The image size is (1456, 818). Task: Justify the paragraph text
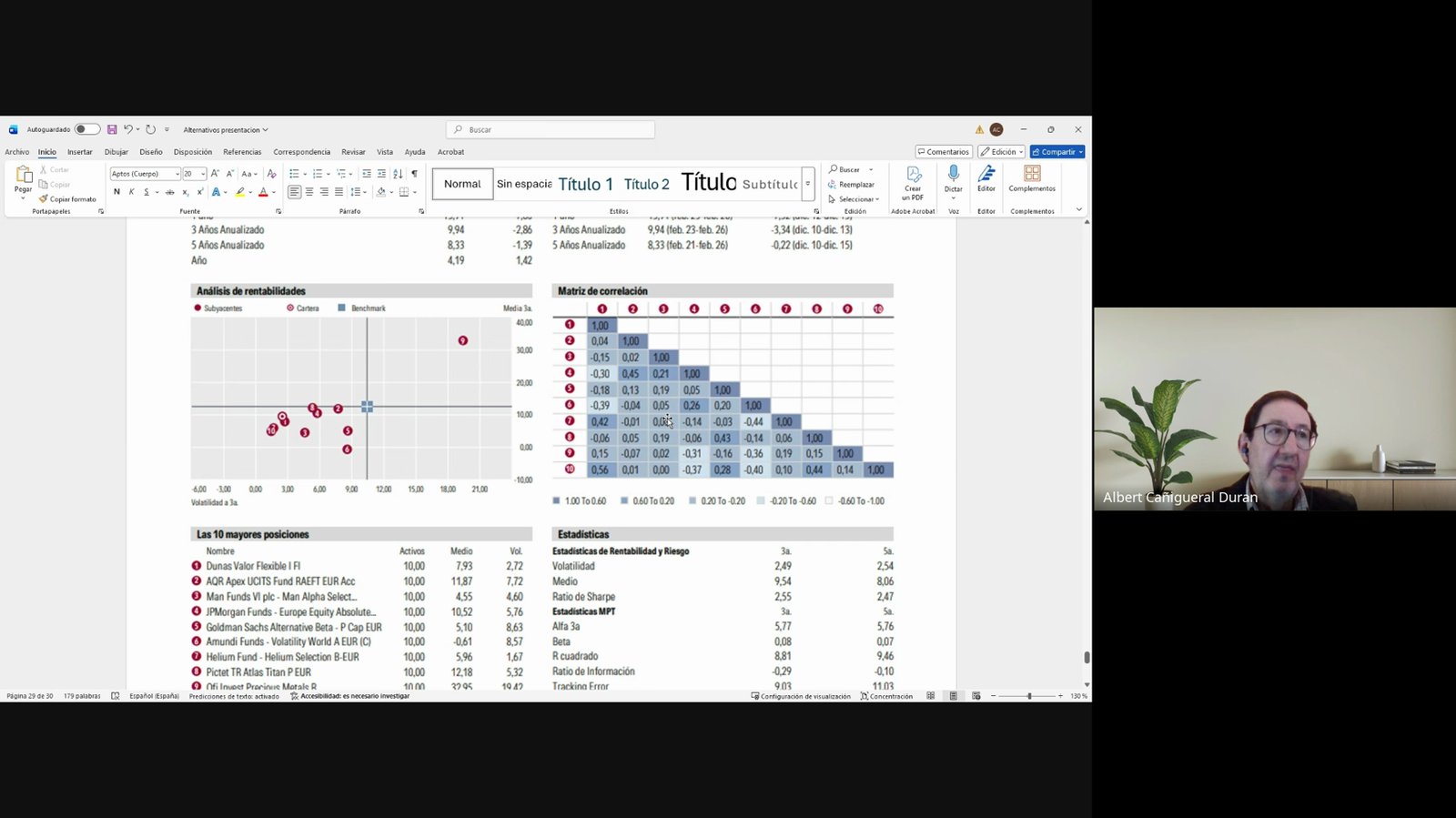tap(339, 192)
